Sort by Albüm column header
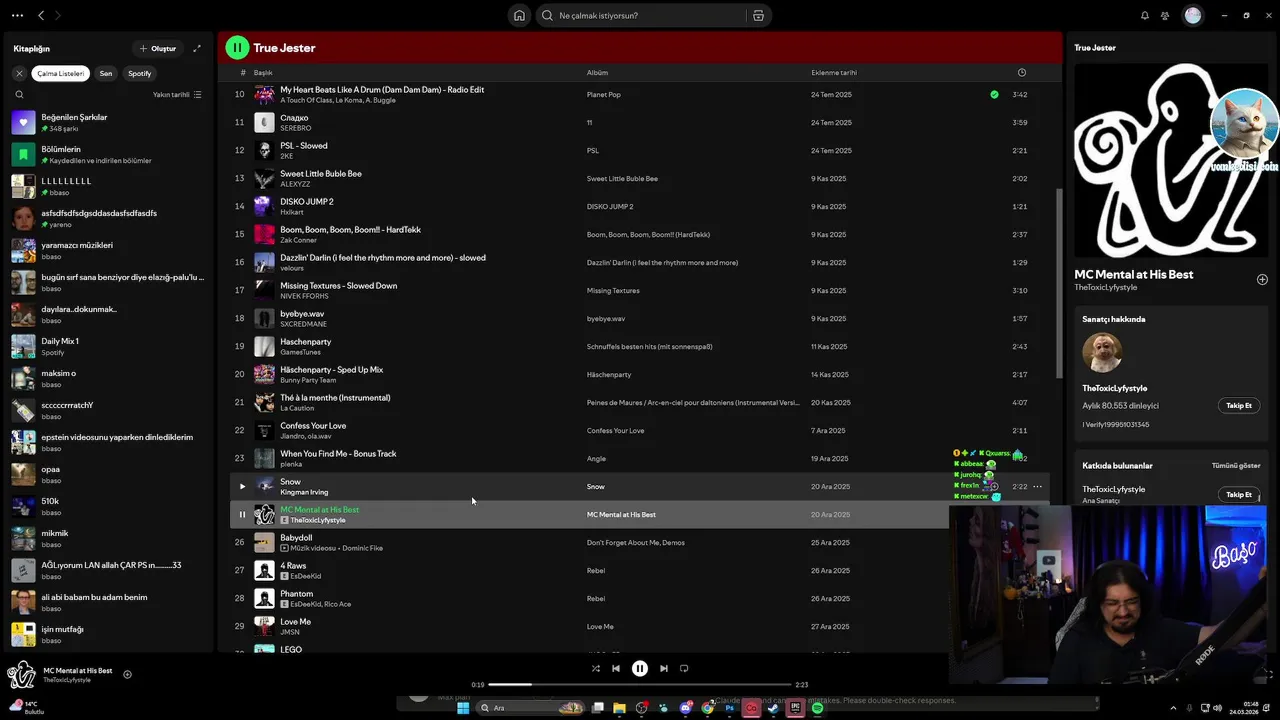Viewport: 1280px width, 720px height. click(x=597, y=73)
